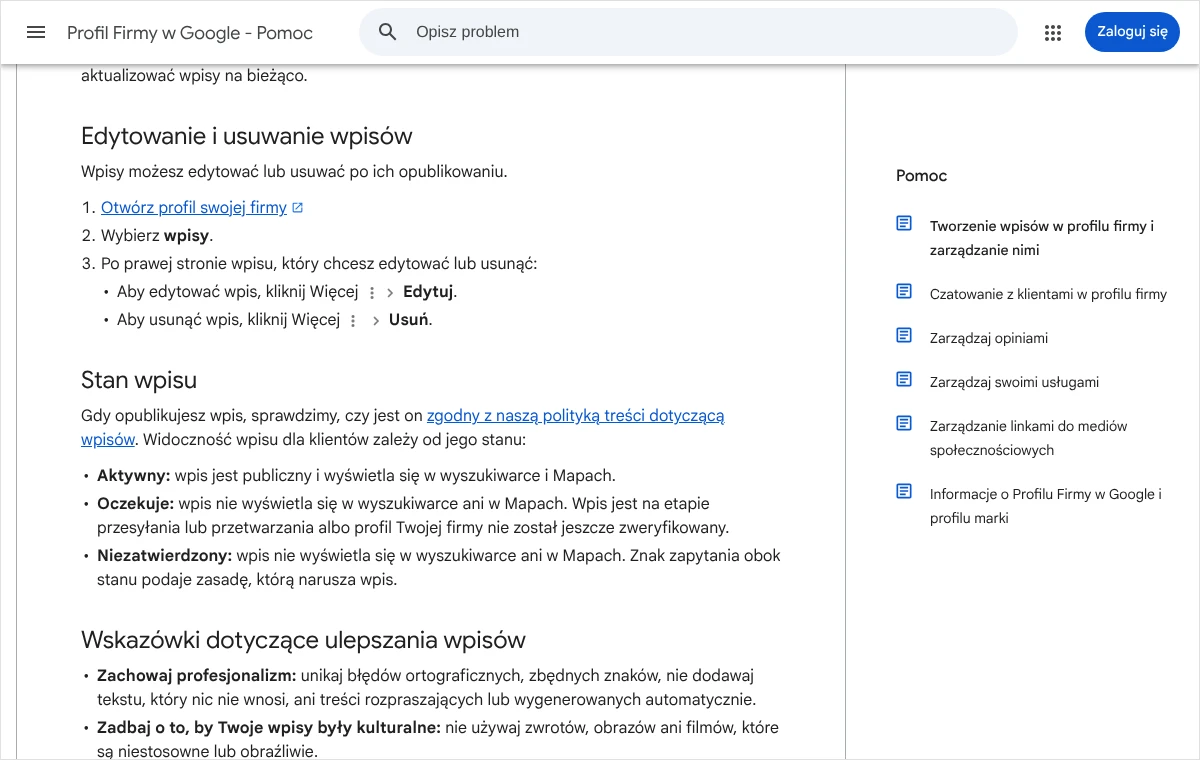The height and width of the screenshot is (760, 1200).
Task: Open Zarządzanie linkami do mediów społecznościowych
Action: pyautogui.click(x=1028, y=438)
